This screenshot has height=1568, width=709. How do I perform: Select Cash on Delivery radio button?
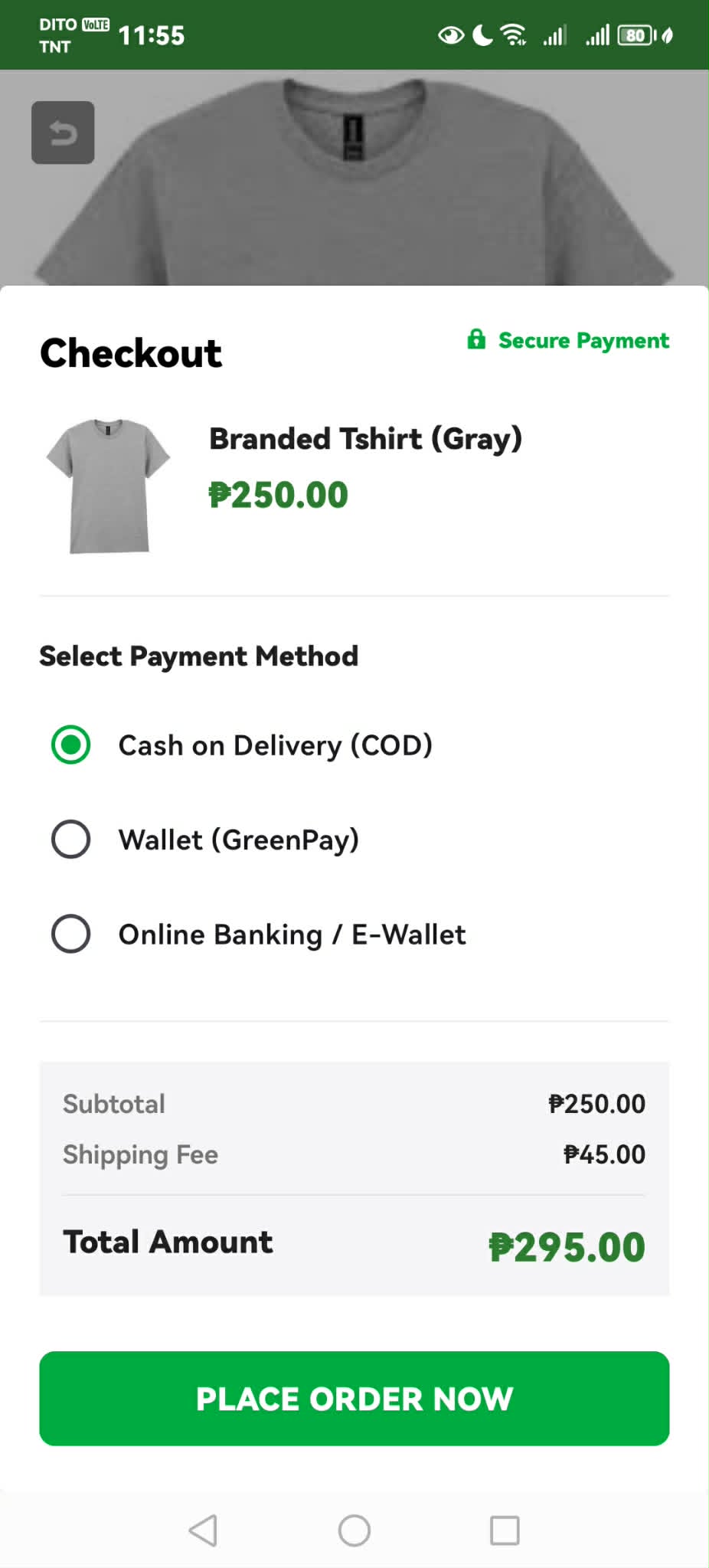(x=70, y=745)
